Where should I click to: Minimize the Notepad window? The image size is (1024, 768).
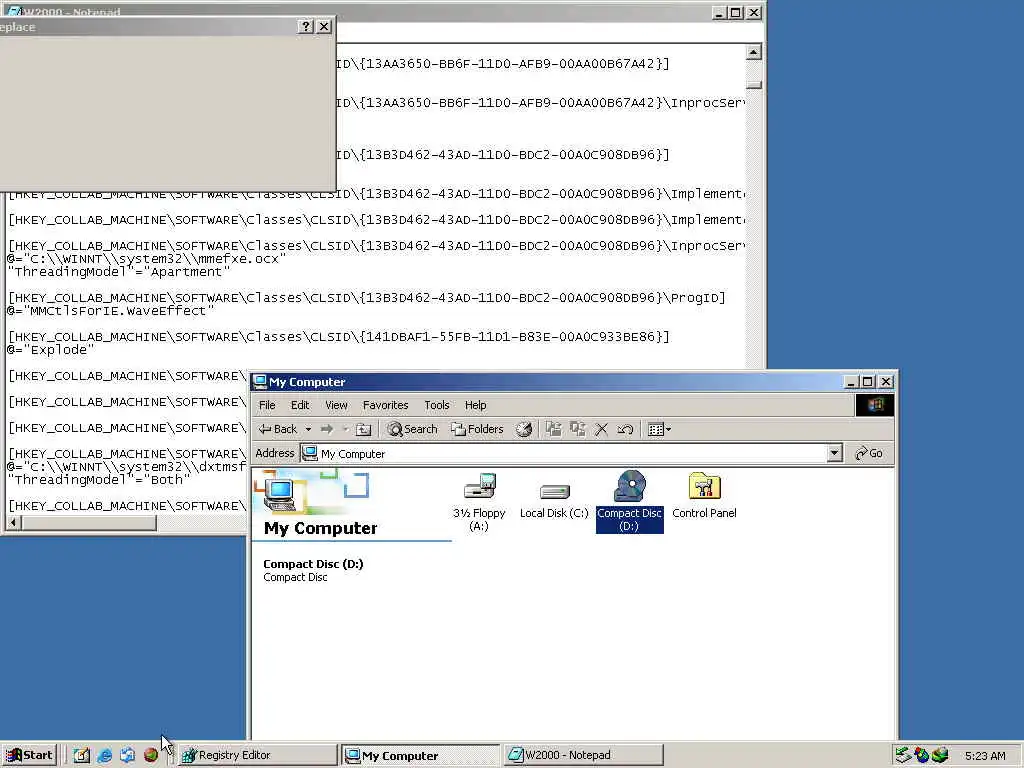(718, 12)
